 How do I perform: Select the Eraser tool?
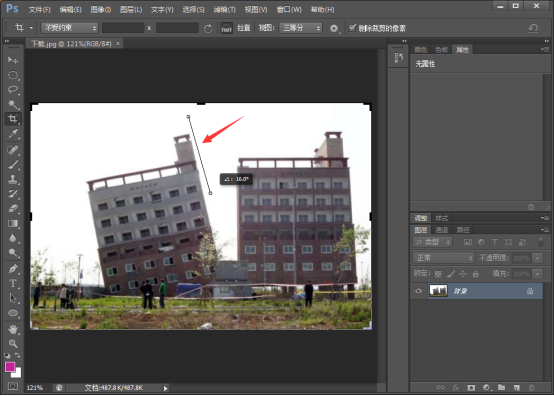tap(13, 208)
